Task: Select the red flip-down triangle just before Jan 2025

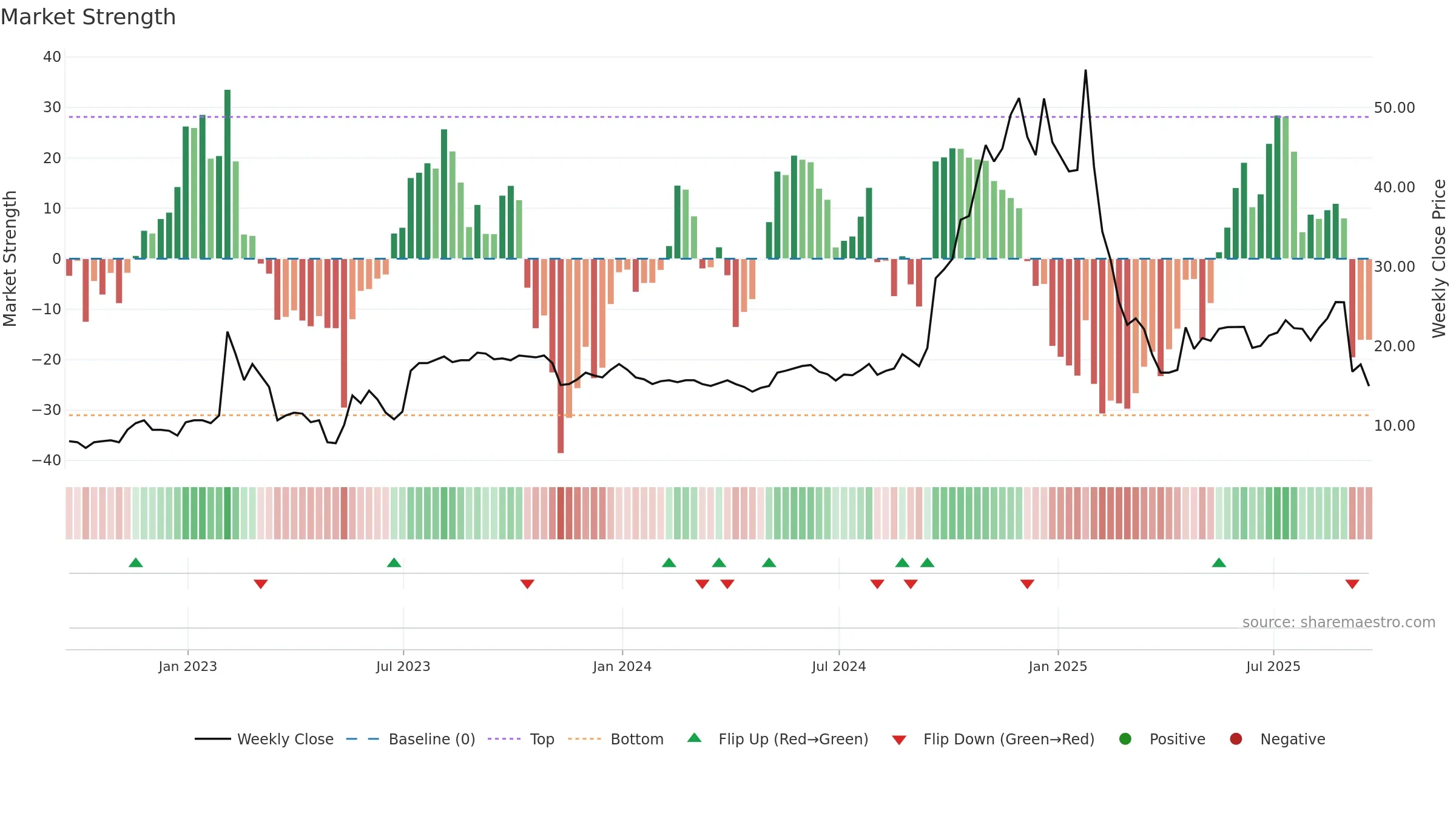Action: 1027,584
